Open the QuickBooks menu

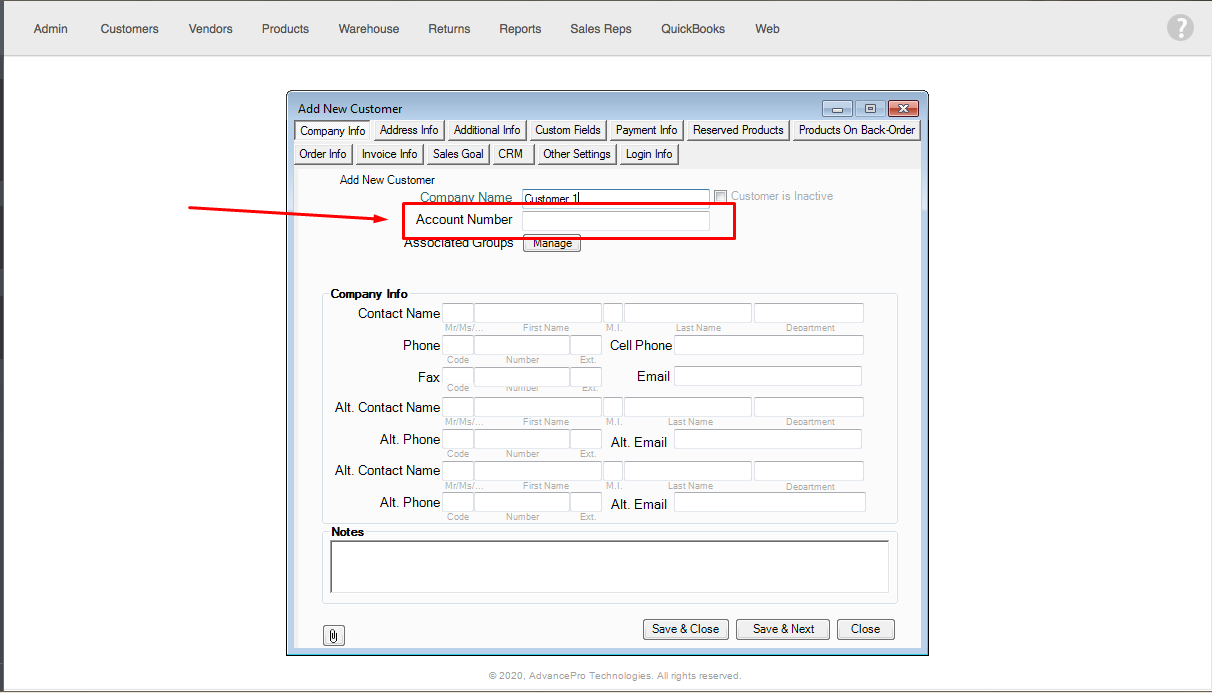(693, 29)
